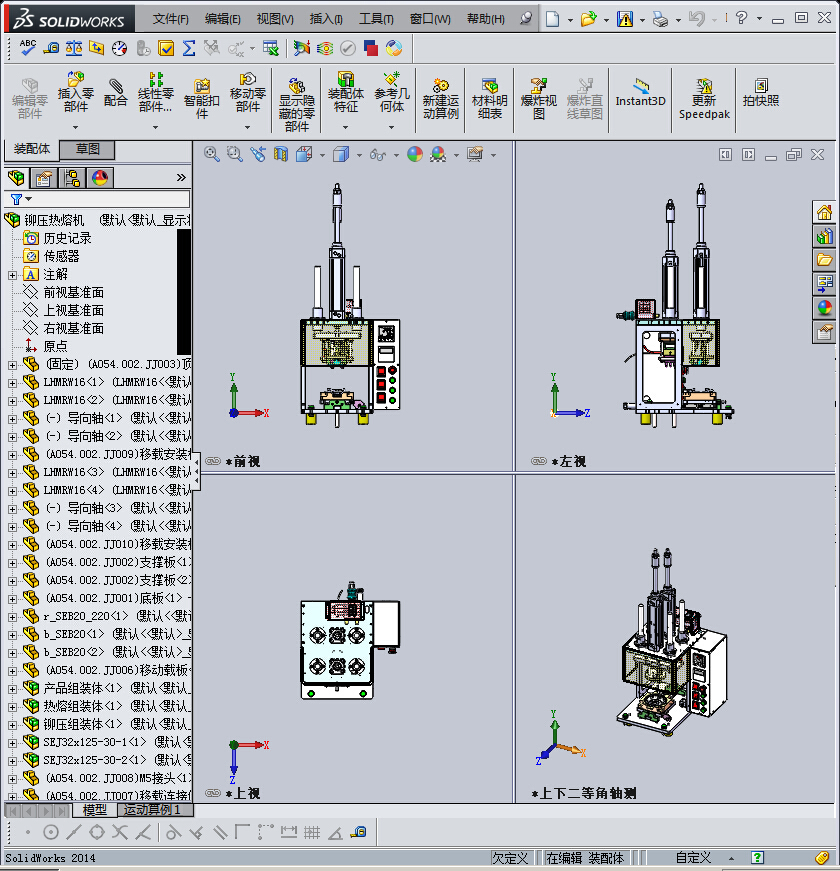Image resolution: width=840 pixels, height=871 pixels.
Task: Open Linear Component Pattern tool
Action: point(156,92)
